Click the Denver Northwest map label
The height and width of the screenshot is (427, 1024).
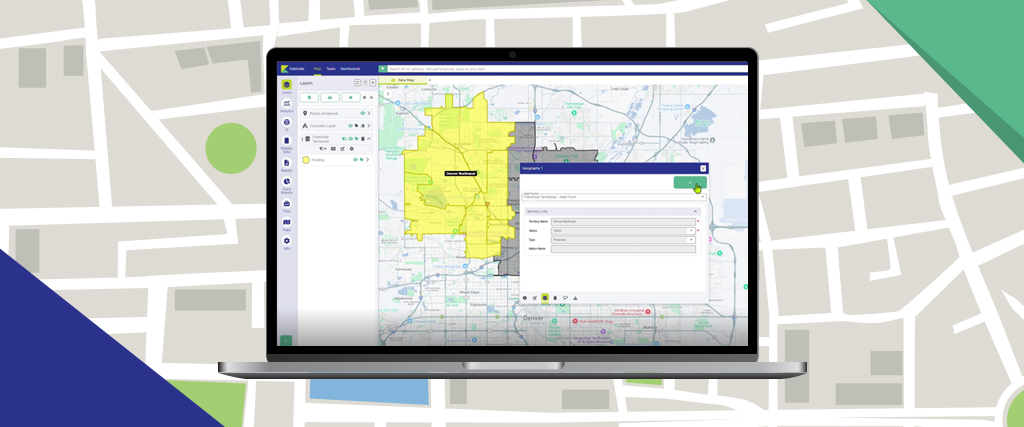pos(461,174)
